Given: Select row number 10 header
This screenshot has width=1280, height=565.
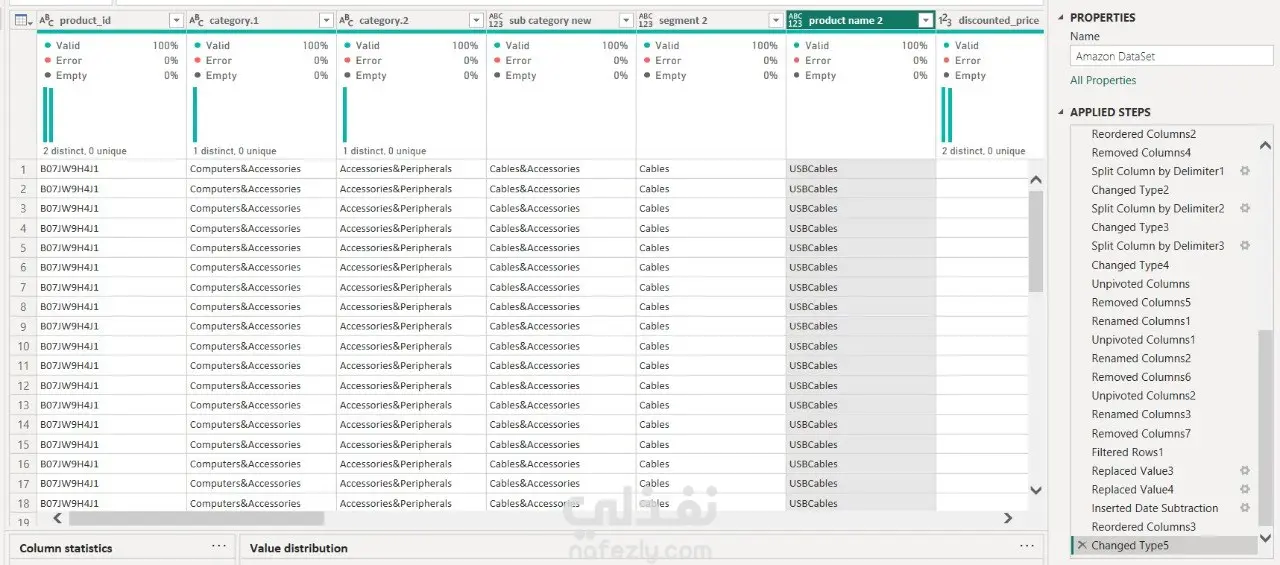Looking at the screenshot, I should pos(23,346).
